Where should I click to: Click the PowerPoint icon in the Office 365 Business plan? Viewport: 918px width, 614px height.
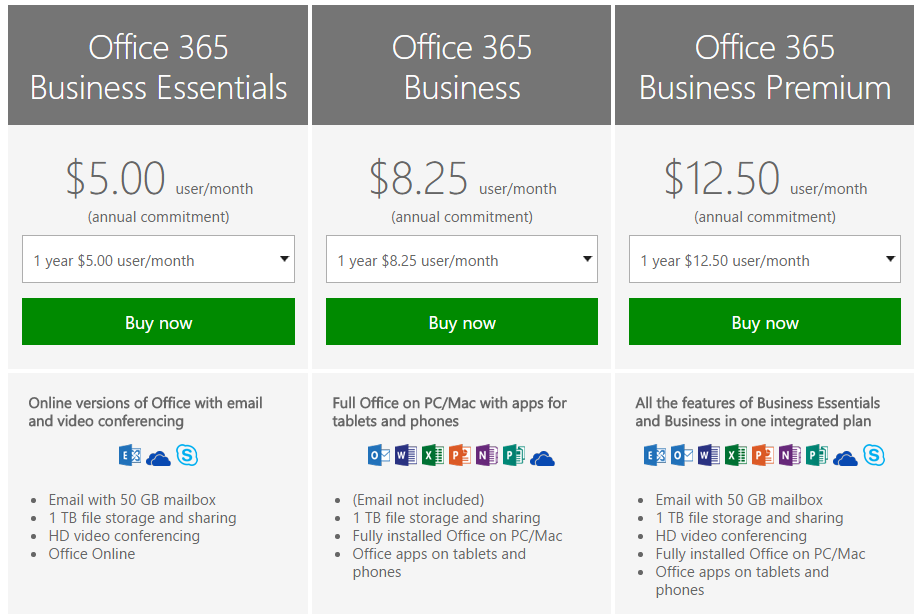[460, 455]
